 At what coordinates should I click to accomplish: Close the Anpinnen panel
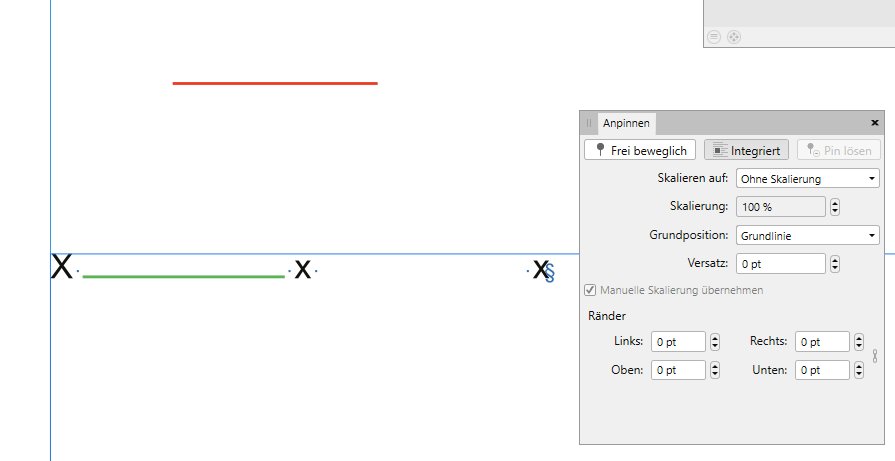click(875, 123)
